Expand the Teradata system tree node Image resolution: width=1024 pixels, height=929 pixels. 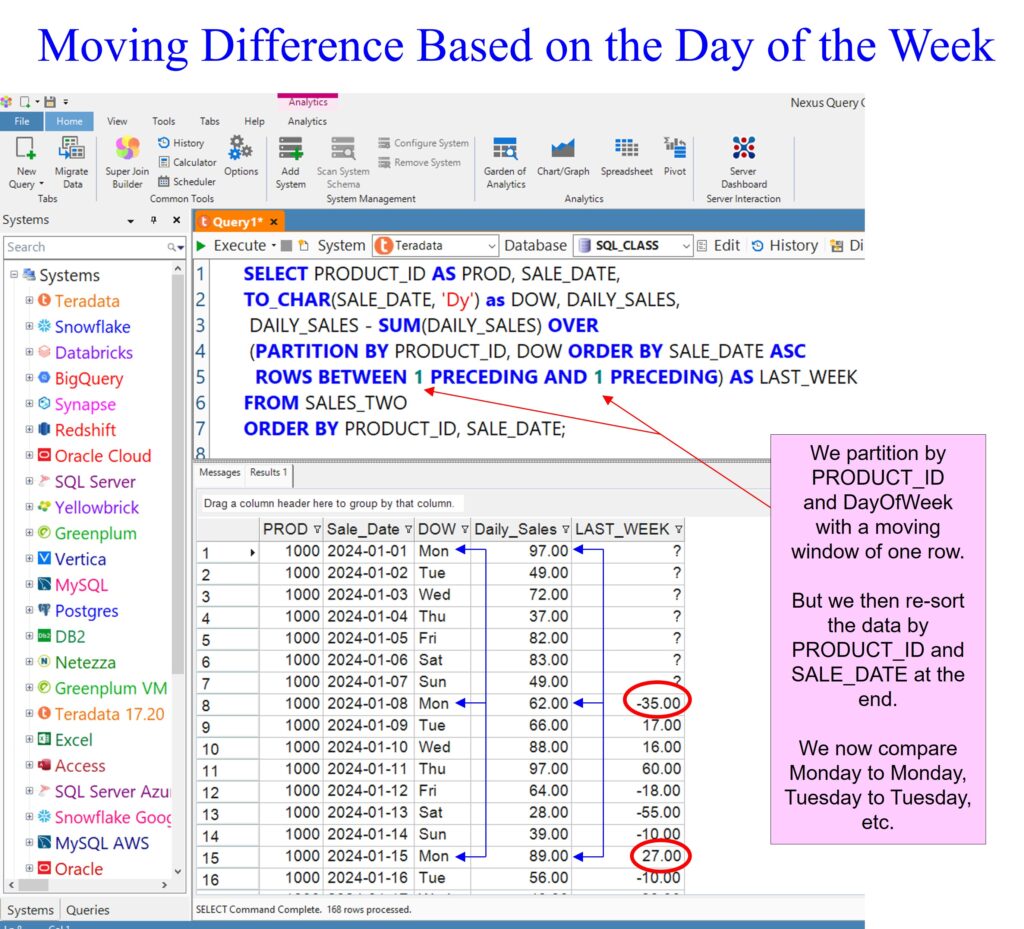29,301
